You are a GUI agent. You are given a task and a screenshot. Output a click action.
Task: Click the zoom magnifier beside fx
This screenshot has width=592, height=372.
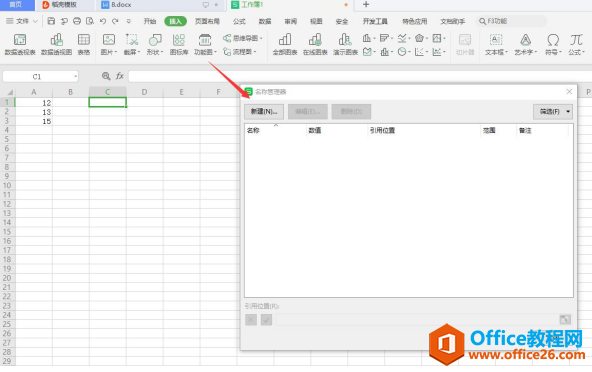[106, 76]
